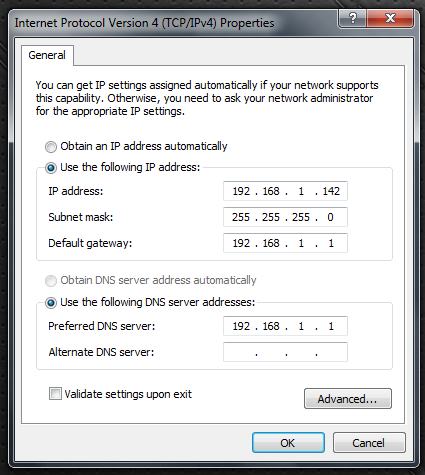Enable Validate settings upon exit checkbox
This screenshot has width=425, height=475.
pyautogui.click(x=55, y=394)
